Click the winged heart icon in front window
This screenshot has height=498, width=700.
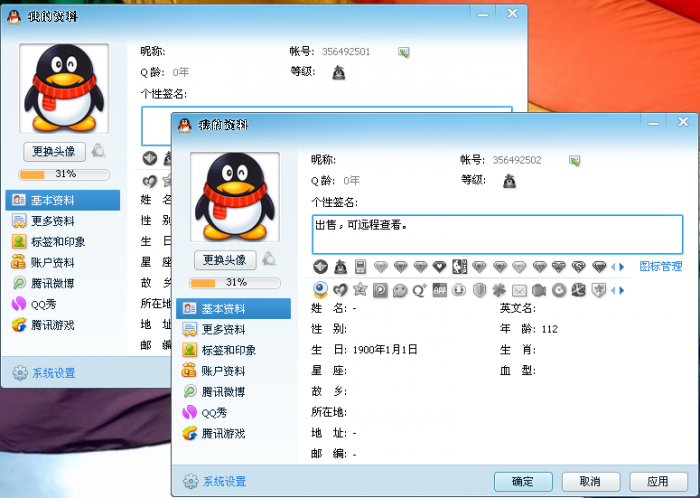[x=340, y=290]
